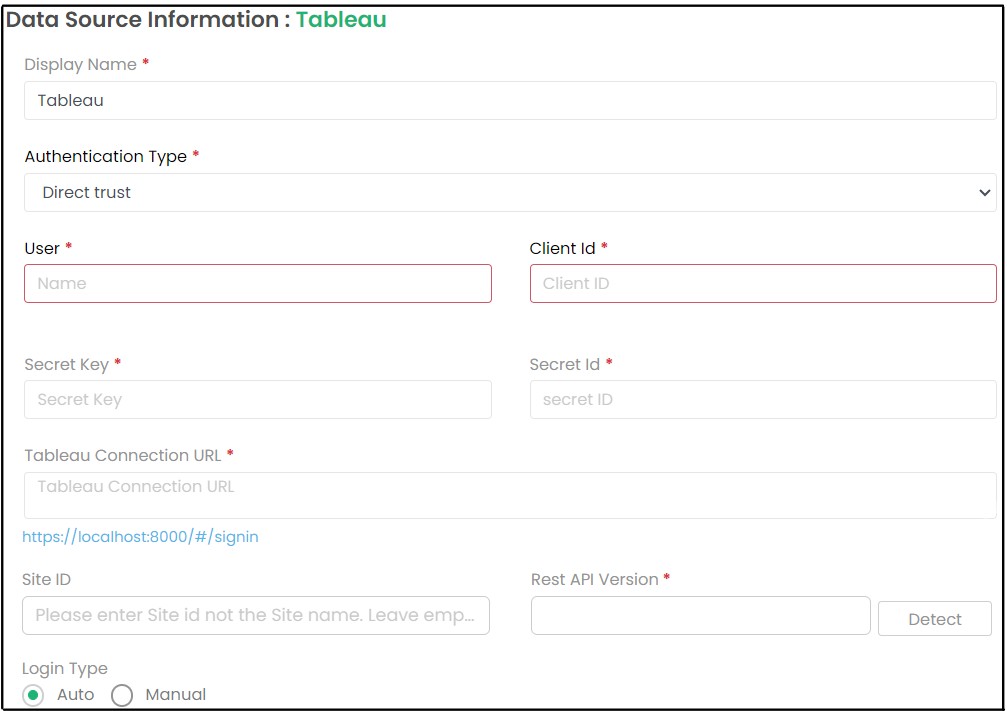1007x711 pixels.
Task: Click the User field label
Action: [x=42, y=249]
